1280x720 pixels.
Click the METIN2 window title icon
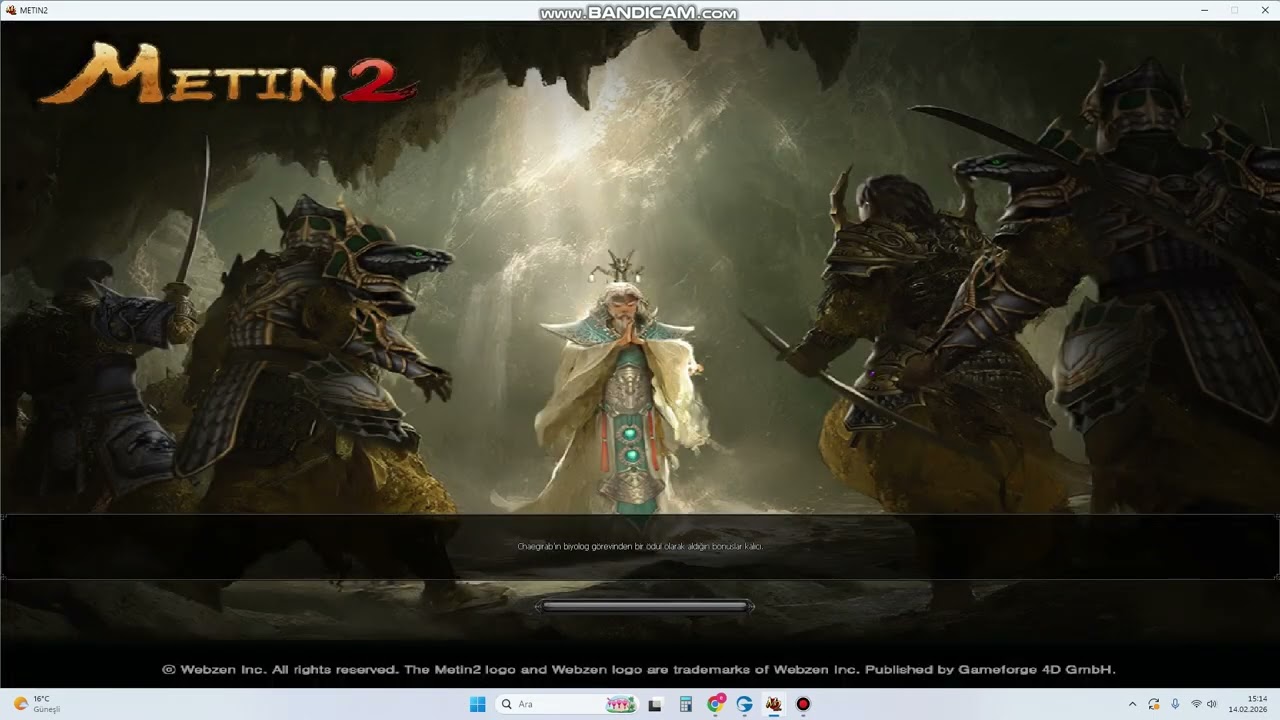11,10
